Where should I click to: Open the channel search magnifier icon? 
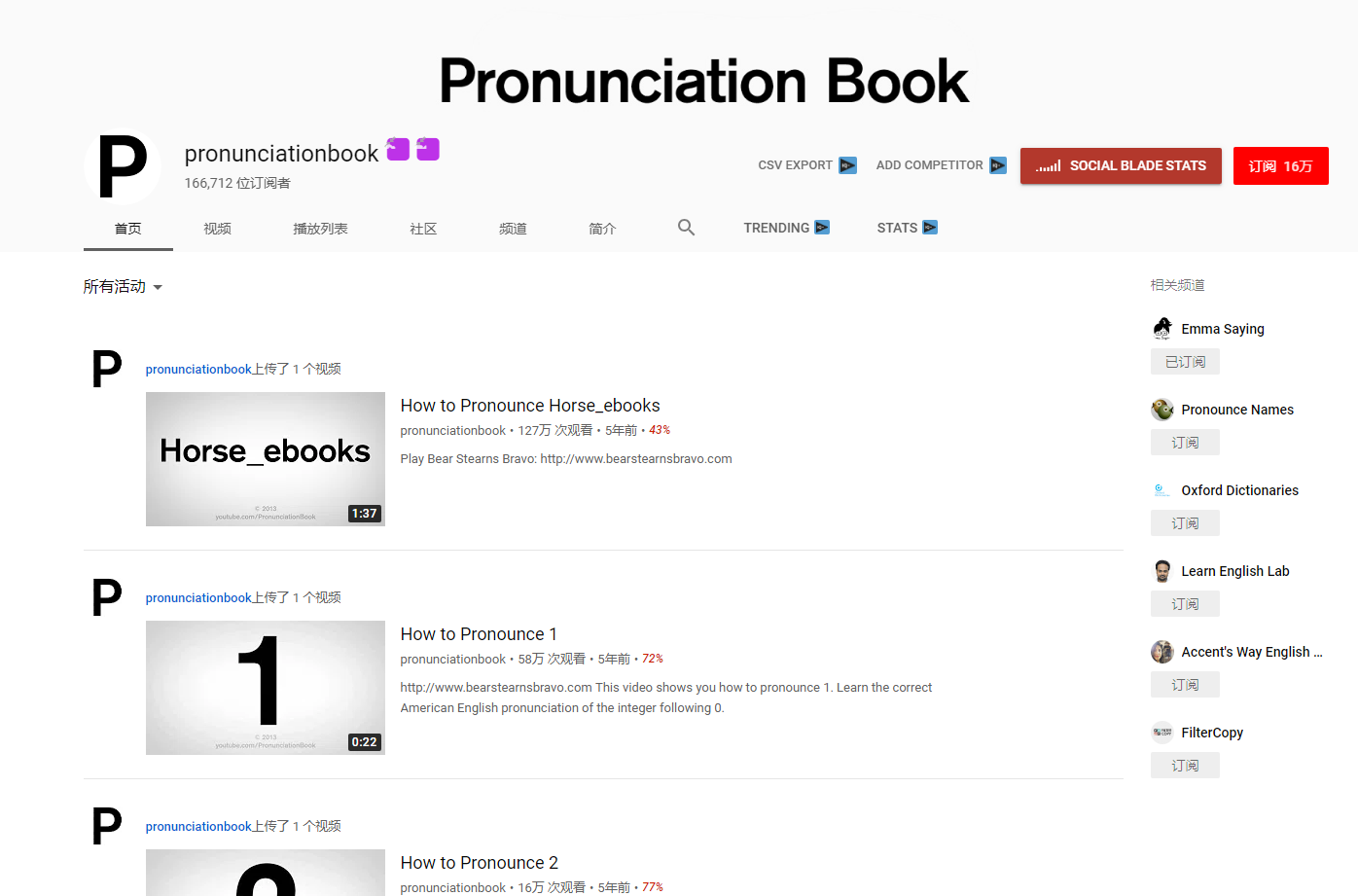[x=686, y=228]
